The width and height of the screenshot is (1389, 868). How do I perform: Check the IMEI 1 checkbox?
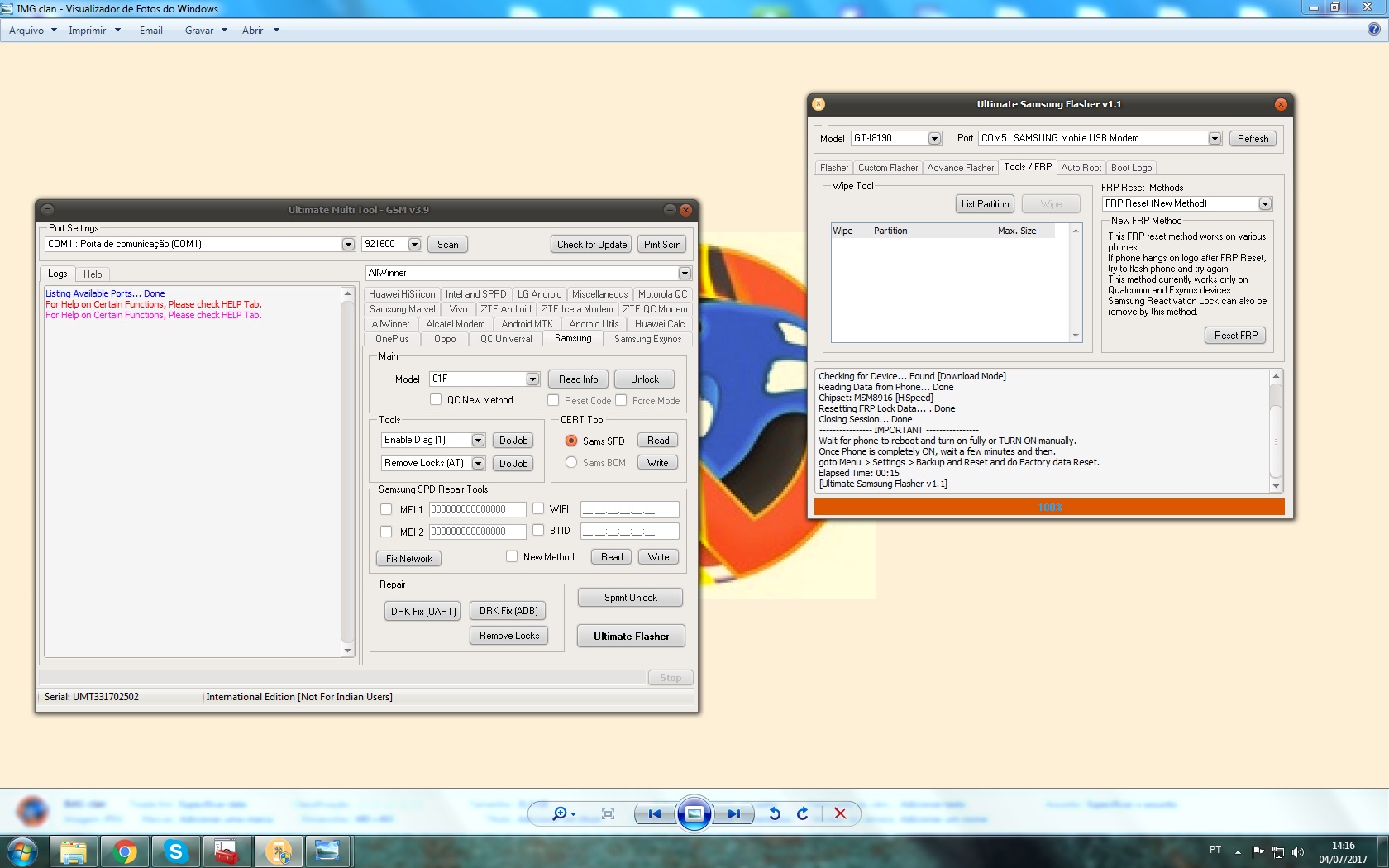tap(386, 509)
